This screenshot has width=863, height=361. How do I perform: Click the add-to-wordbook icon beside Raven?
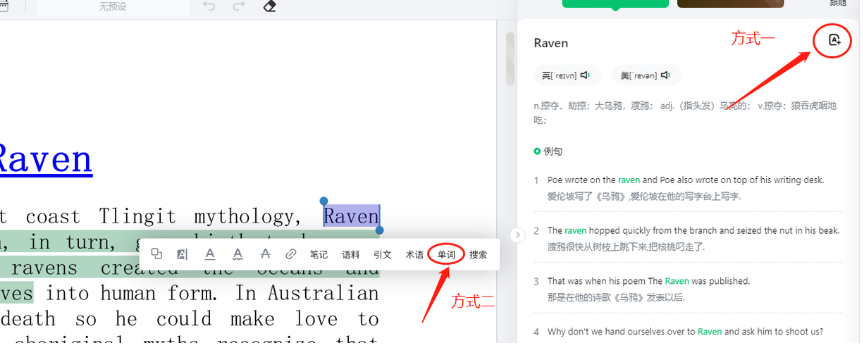(x=834, y=40)
